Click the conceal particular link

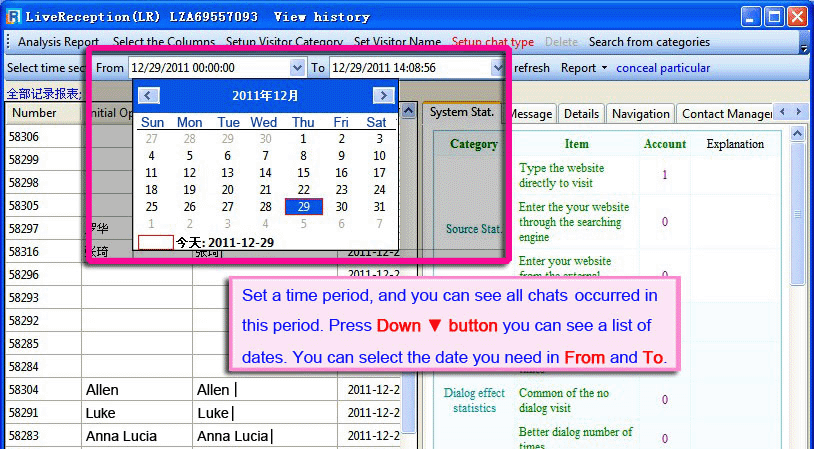point(663,68)
